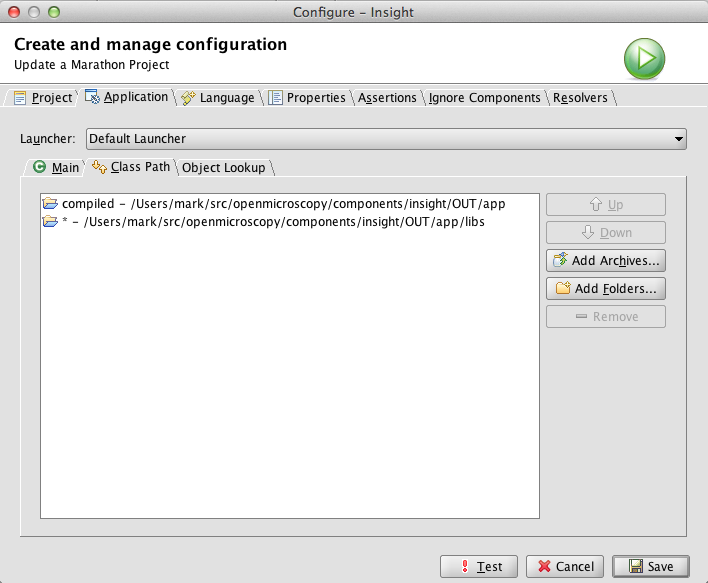
Task: Expand the Launcher dropdown
Action: [x=386, y=139]
